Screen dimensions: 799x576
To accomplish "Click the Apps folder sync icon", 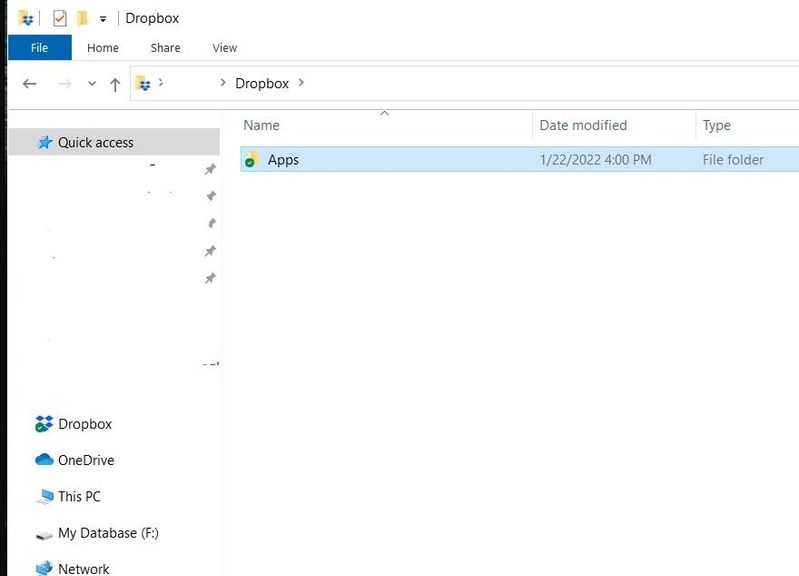I will [x=251, y=160].
